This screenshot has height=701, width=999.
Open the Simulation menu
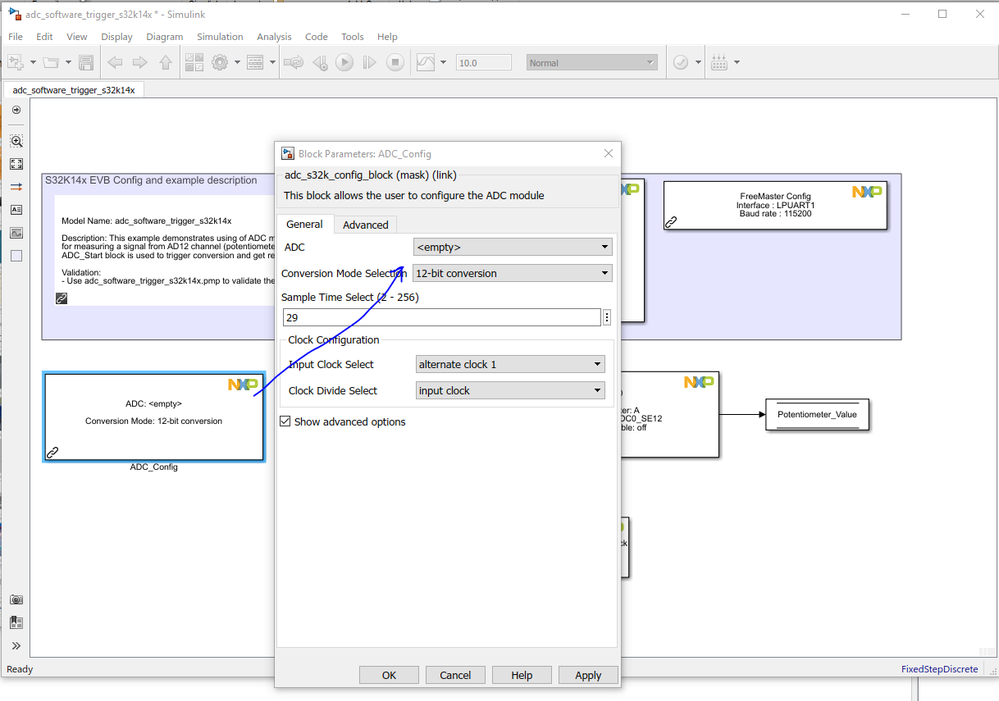pos(220,36)
